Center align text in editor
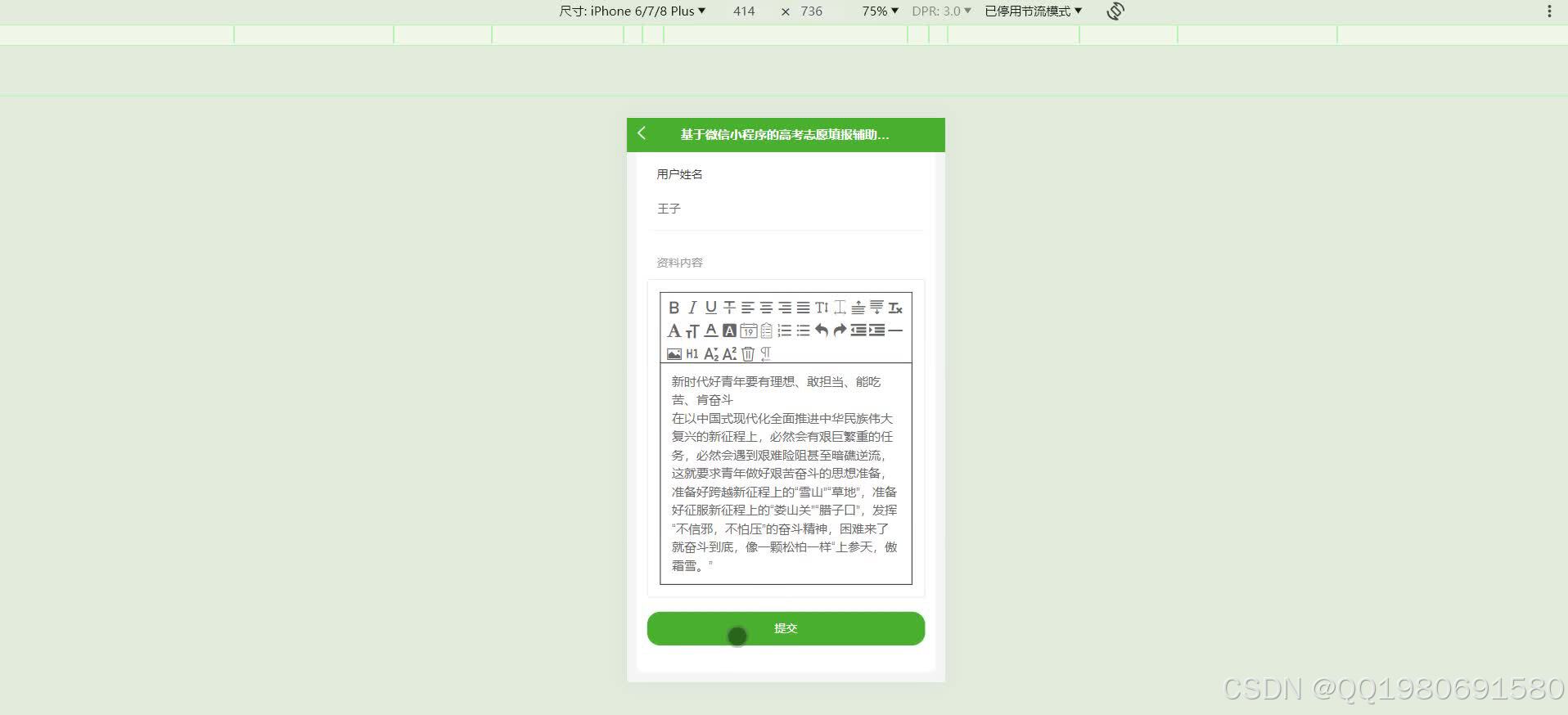The height and width of the screenshot is (715, 1568). tap(766, 308)
